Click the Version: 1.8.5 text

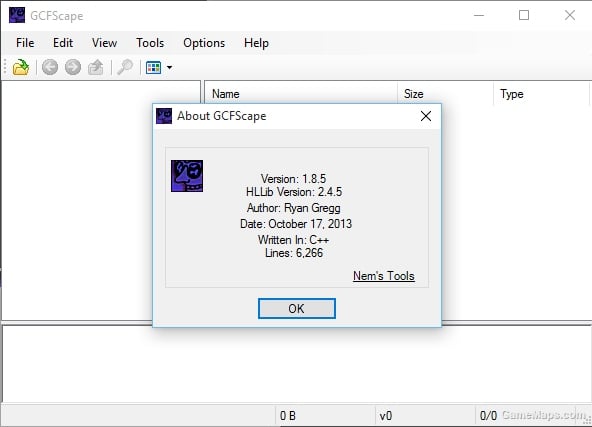click(293, 178)
